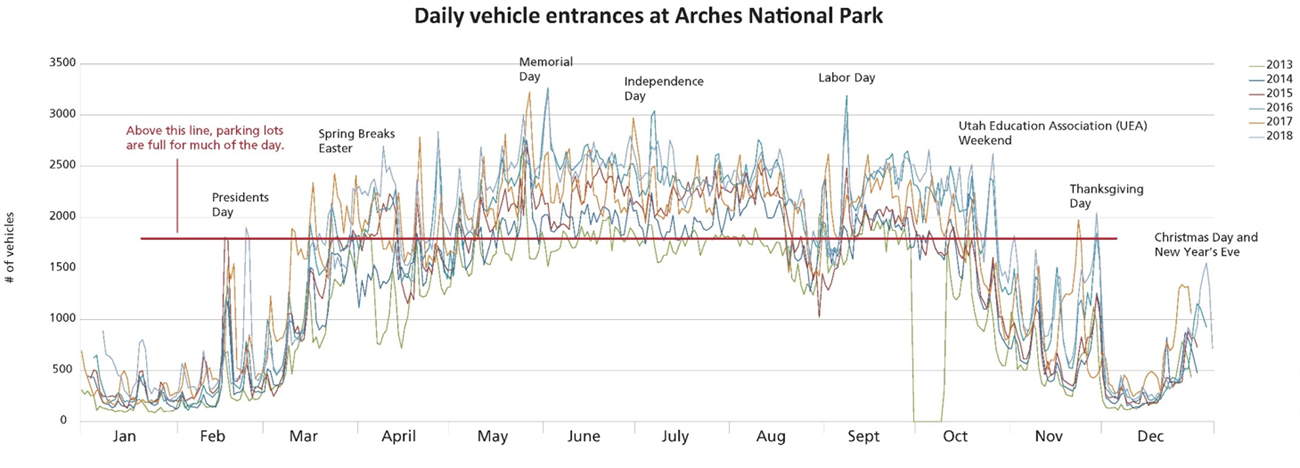1300x468 pixels.
Task: Click the 'Christmas Day and New Year's Eve' label
Action: tap(1206, 245)
